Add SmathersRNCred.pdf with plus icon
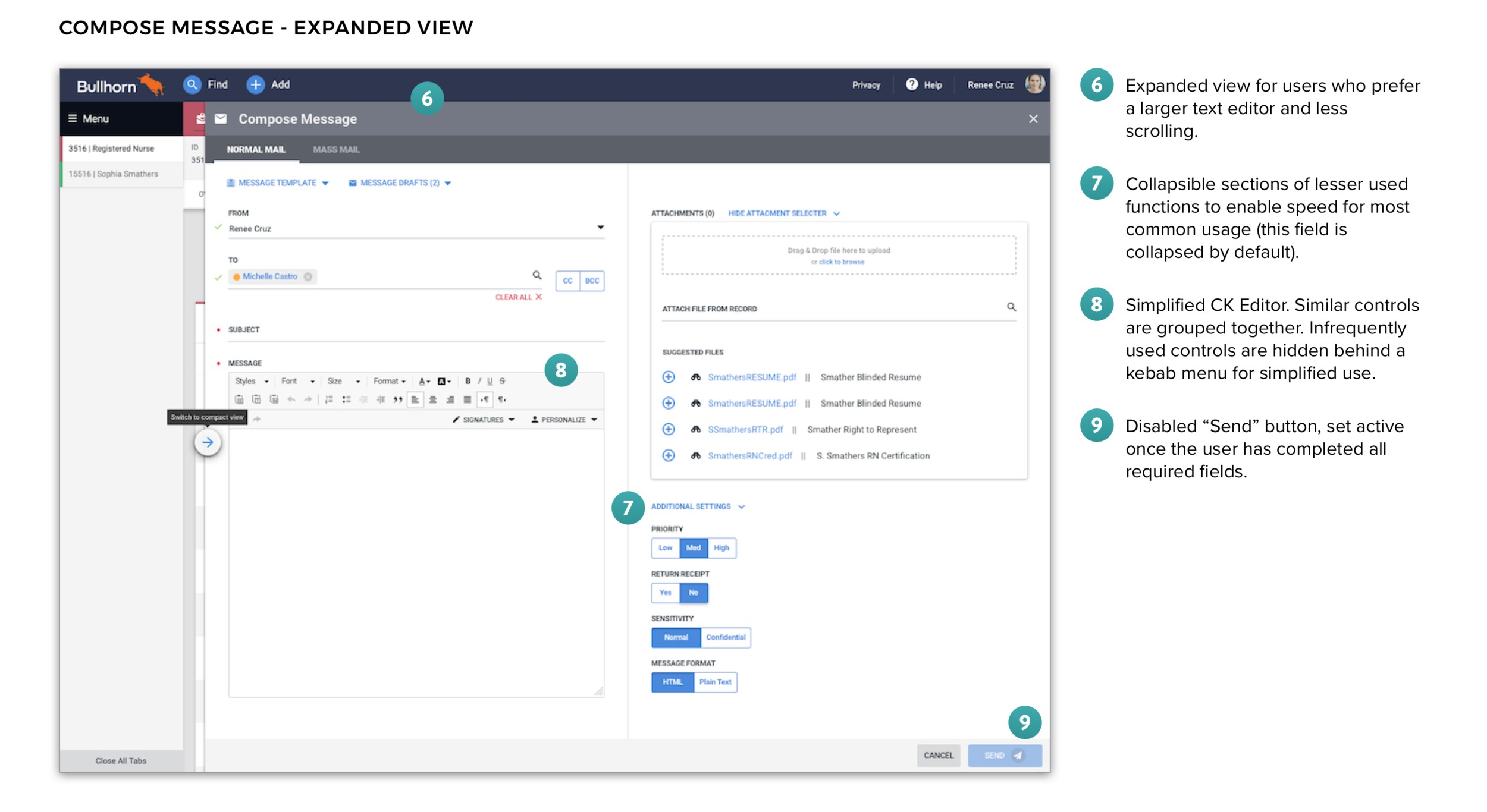This screenshot has height=812, width=1487. pyautogui.click(x=669, y=455)
